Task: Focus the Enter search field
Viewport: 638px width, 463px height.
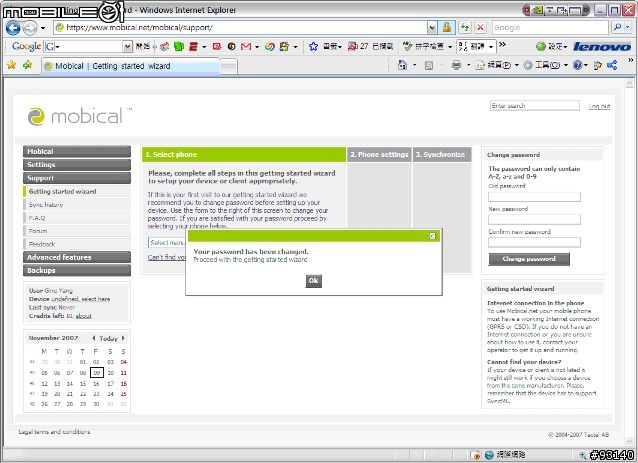Action: click(535, 106)
